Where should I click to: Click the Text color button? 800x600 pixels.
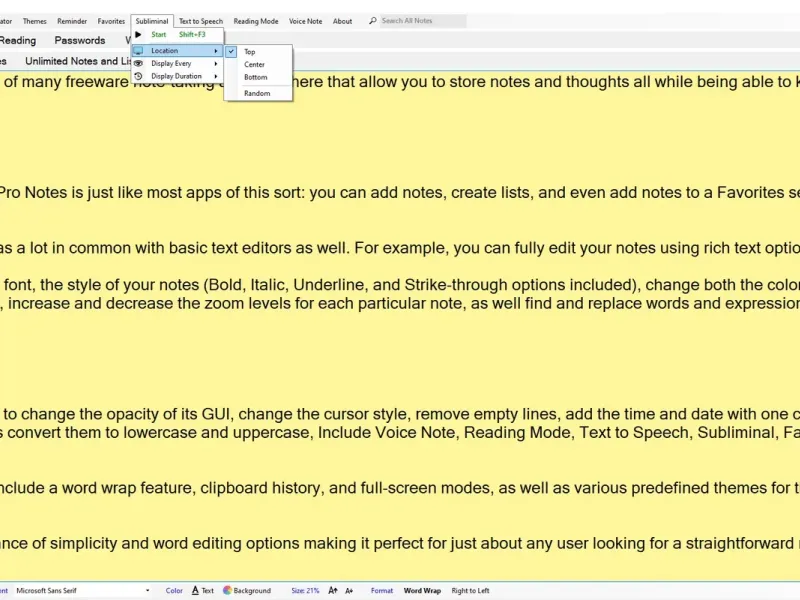tap(203, 590)
